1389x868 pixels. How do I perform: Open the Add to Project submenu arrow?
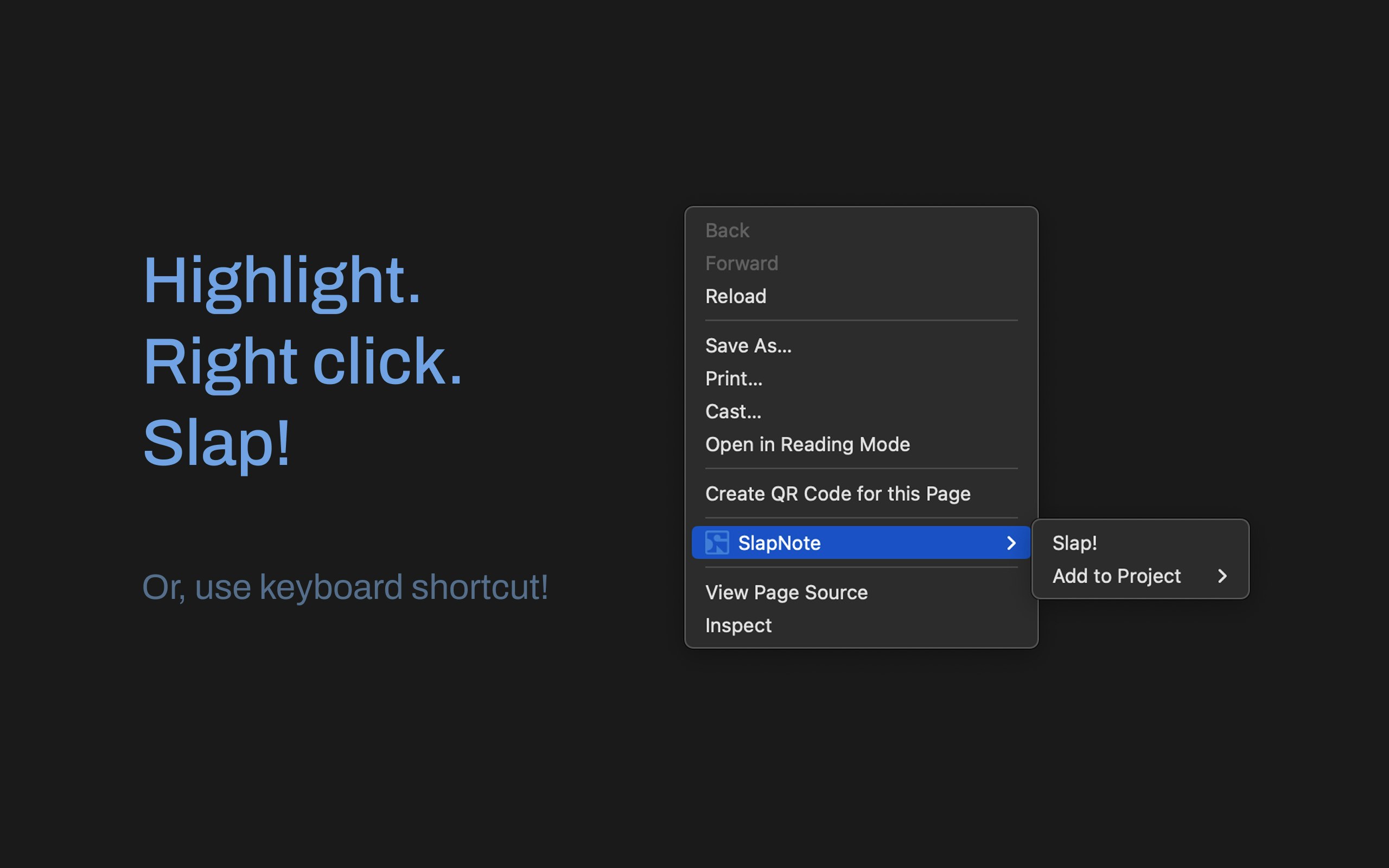pyautogui.click(x=1223, y=576)
